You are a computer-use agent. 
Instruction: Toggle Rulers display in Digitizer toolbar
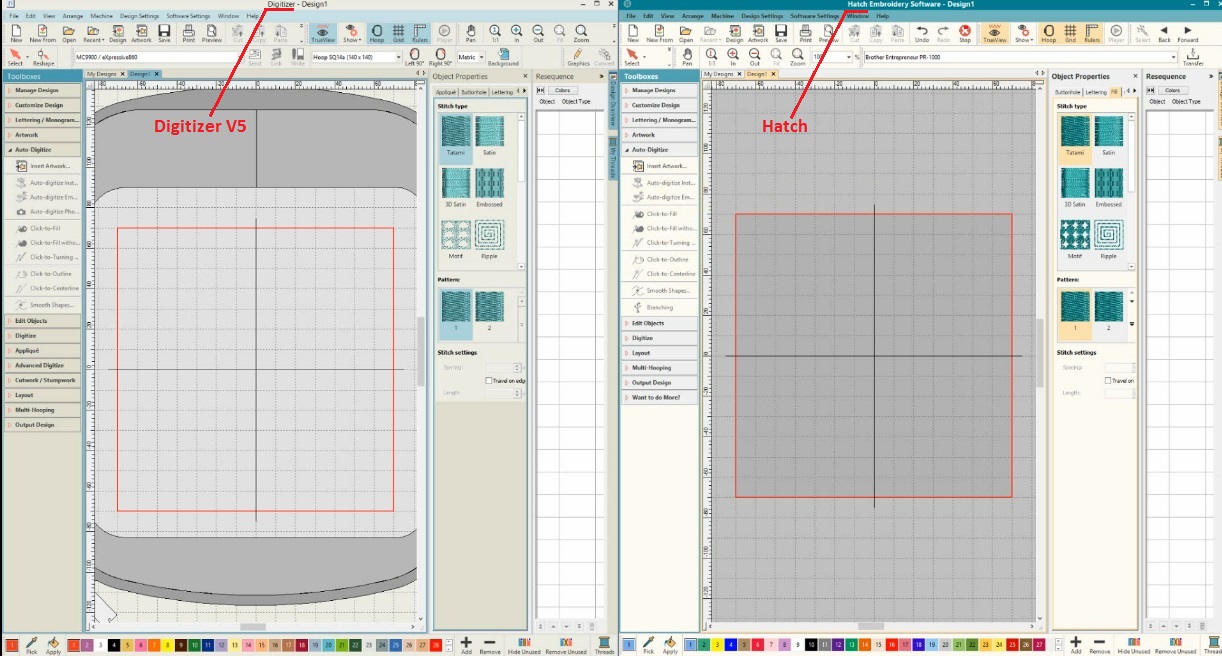pos(420,33)
